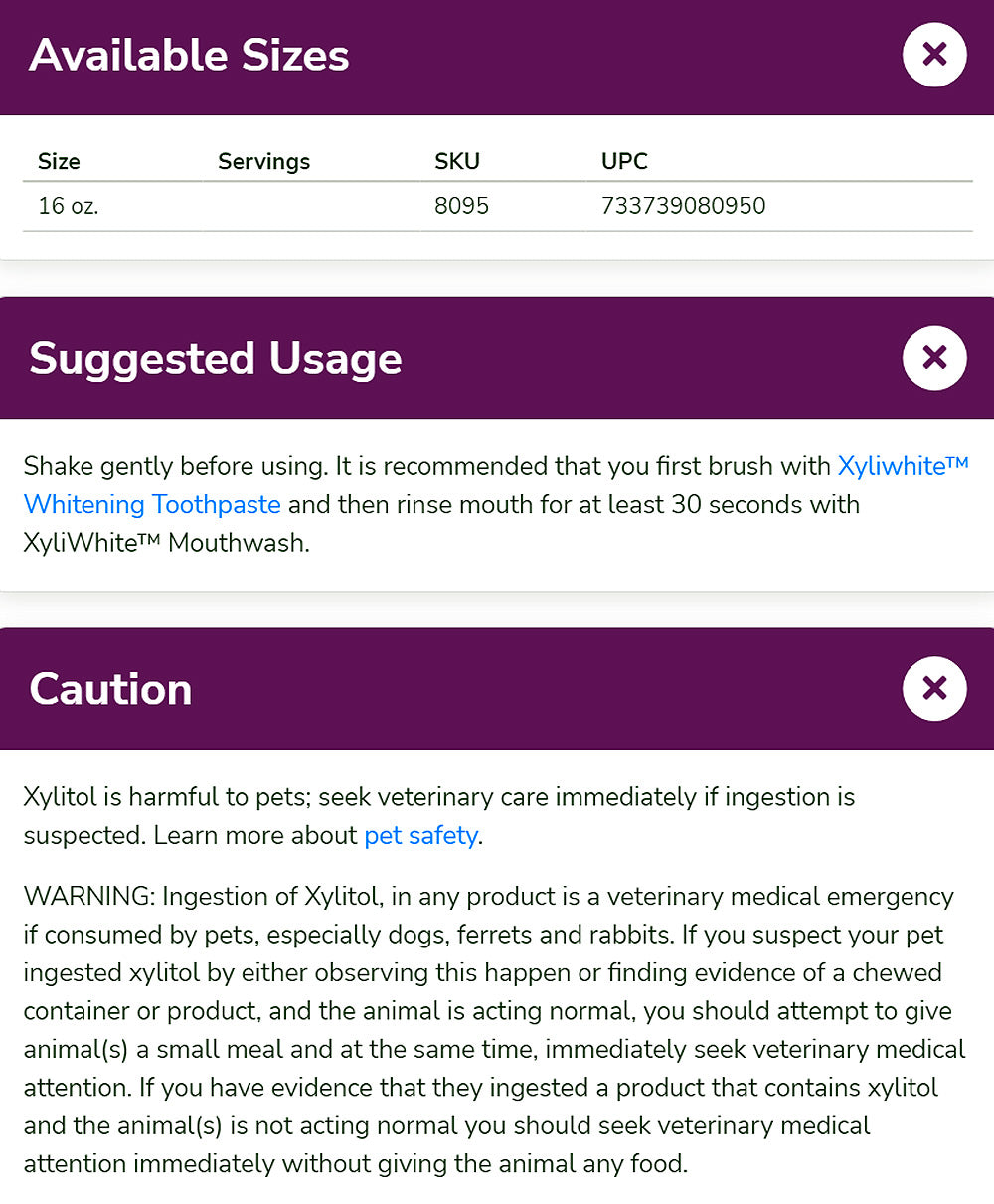Click the UPC number 733739080950
The width and height of the screenshot is (994, 1204).
[x=683, y=206]
